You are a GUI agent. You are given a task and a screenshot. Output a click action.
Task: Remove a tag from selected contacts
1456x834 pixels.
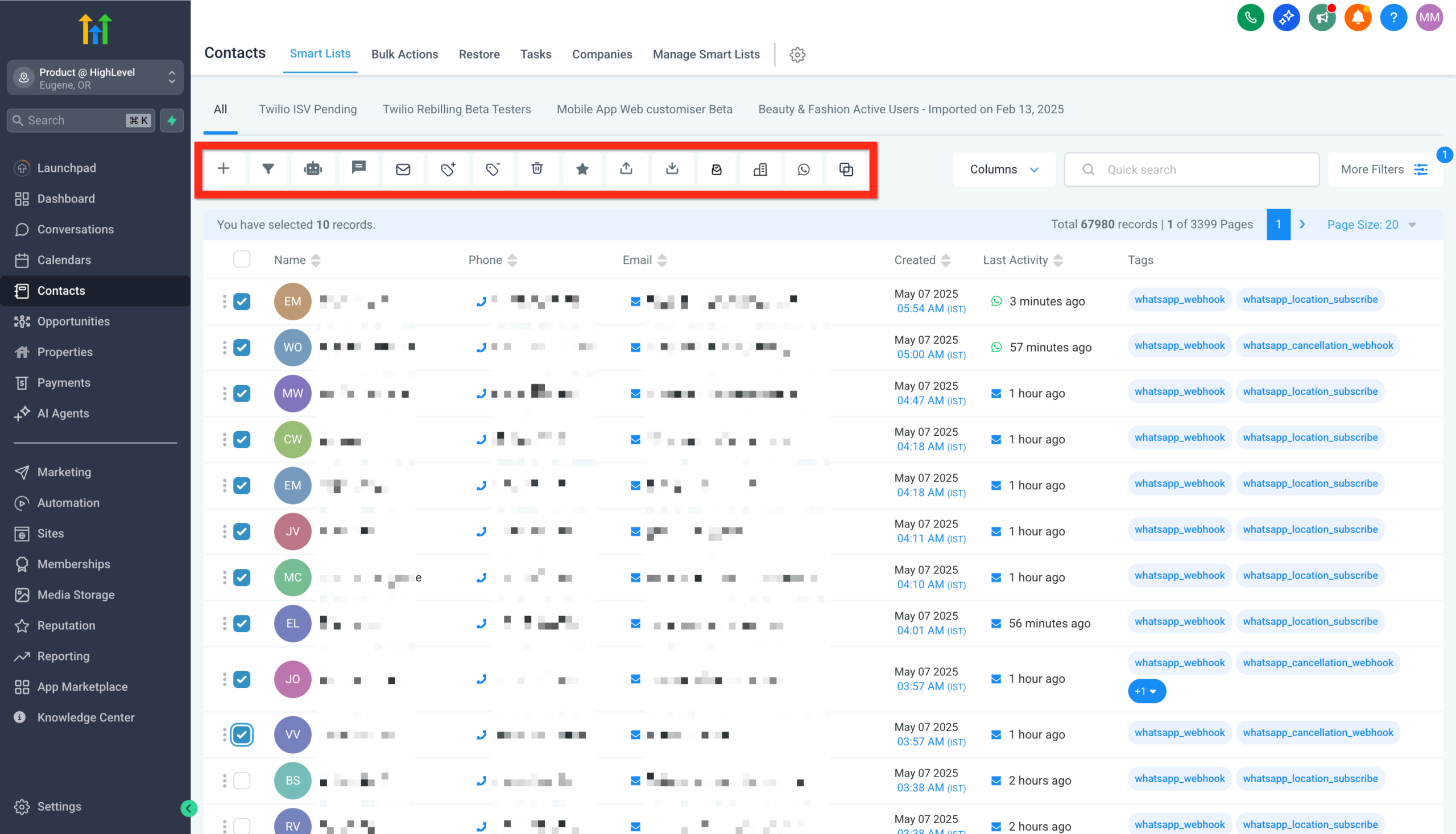point(493,169)
